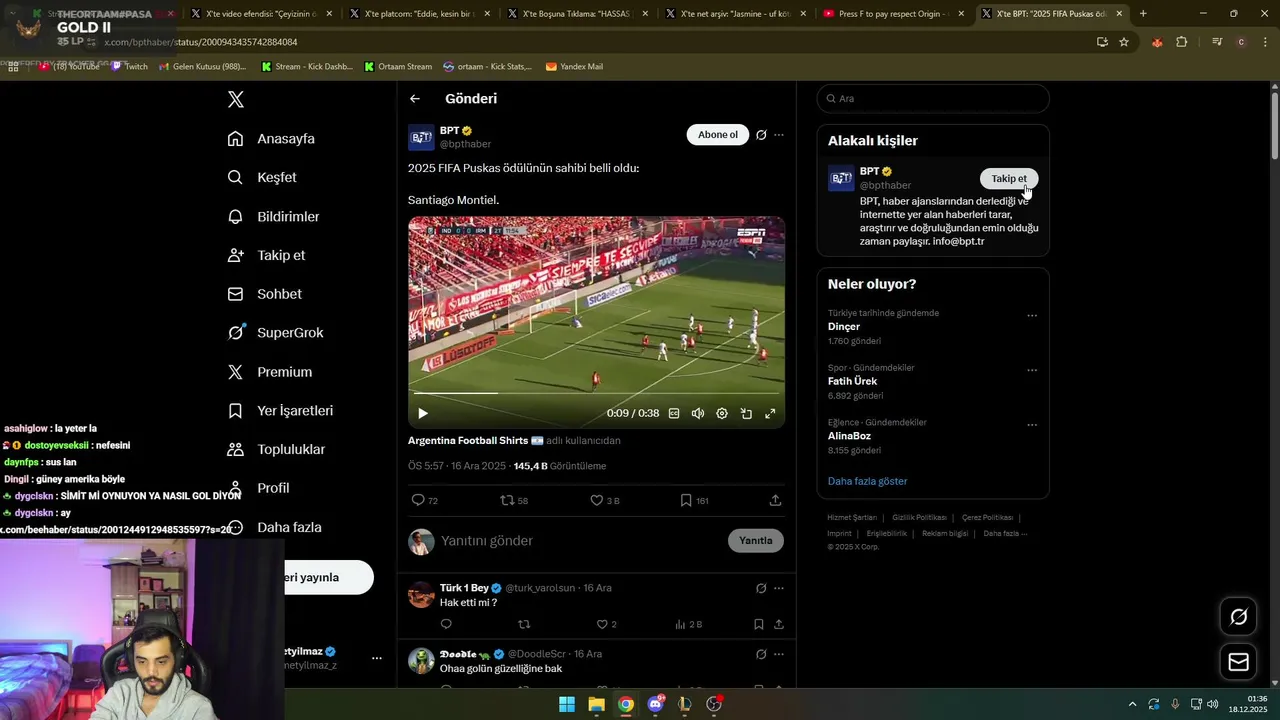Open Takip et in the sidebar
This screenshot has width=1280, height=720.
coord(266,255)
